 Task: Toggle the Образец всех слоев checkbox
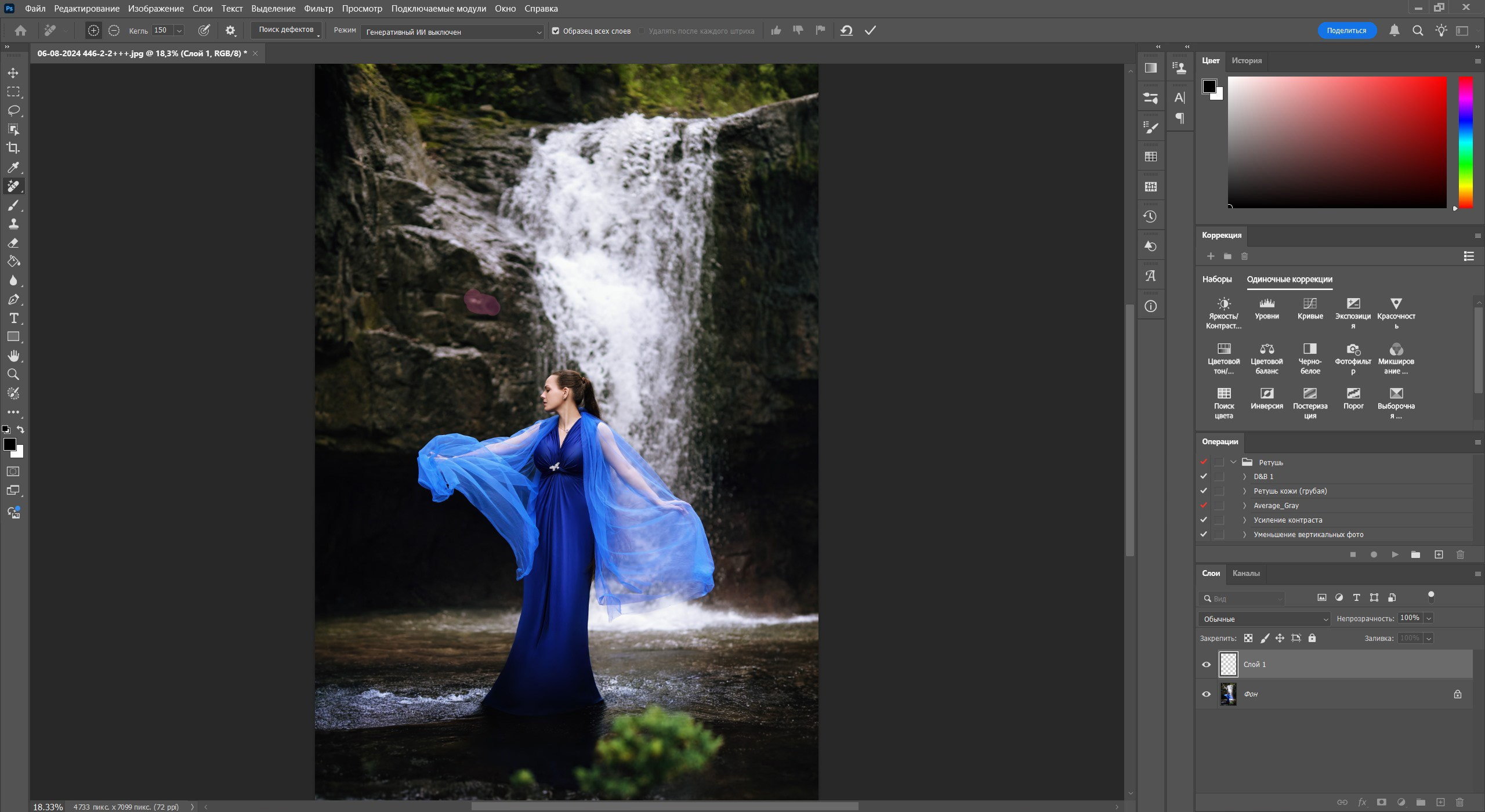(556, 31)
